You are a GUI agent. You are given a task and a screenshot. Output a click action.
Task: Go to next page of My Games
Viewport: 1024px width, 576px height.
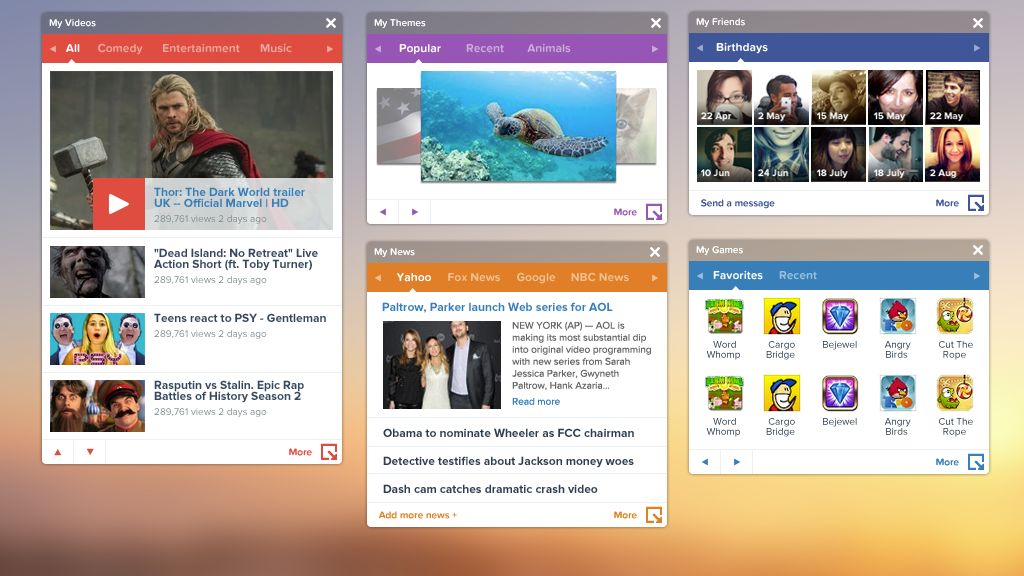coord(737,462)
